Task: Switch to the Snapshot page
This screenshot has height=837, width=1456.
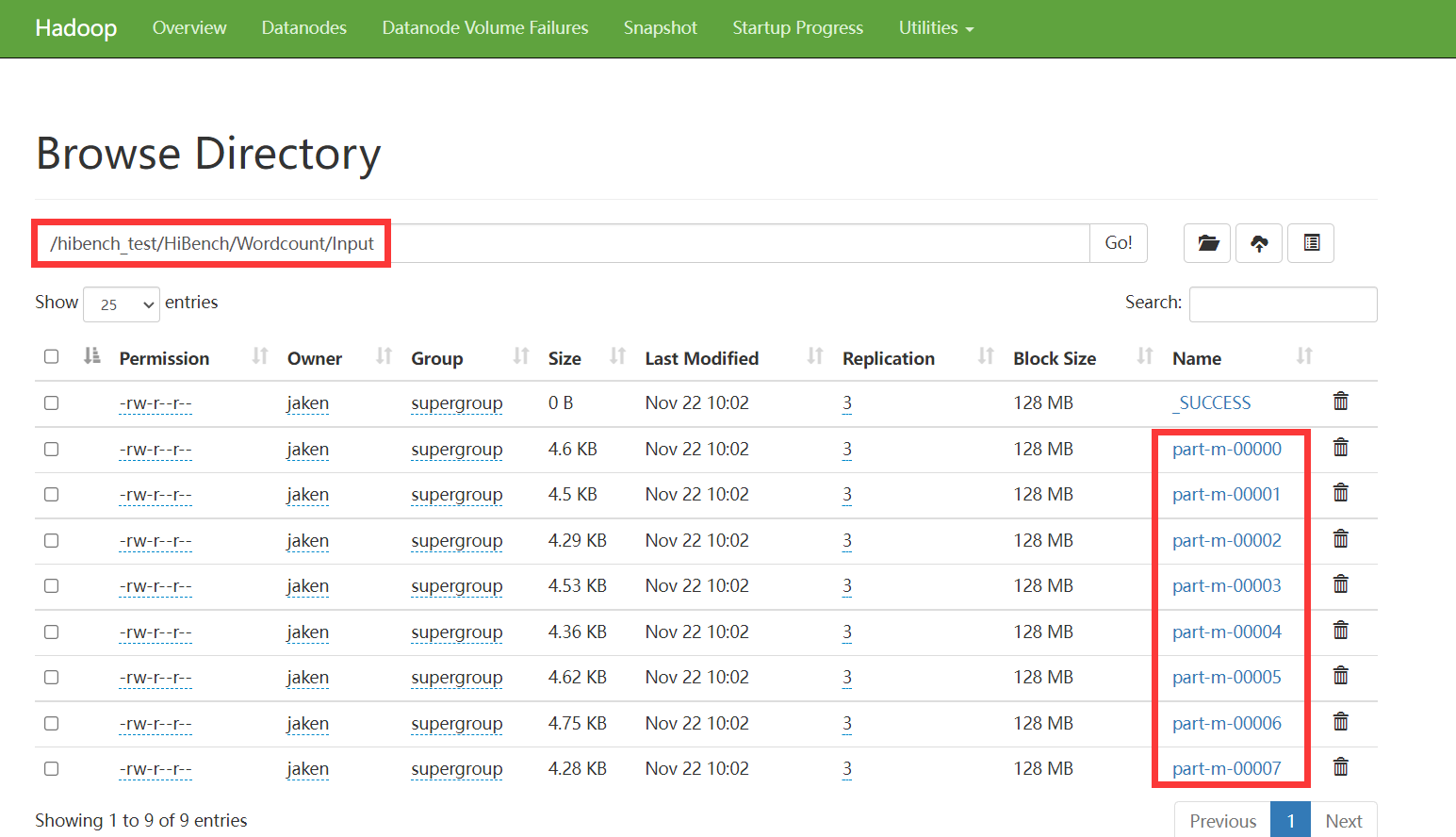Action: [x=661, y=28]
